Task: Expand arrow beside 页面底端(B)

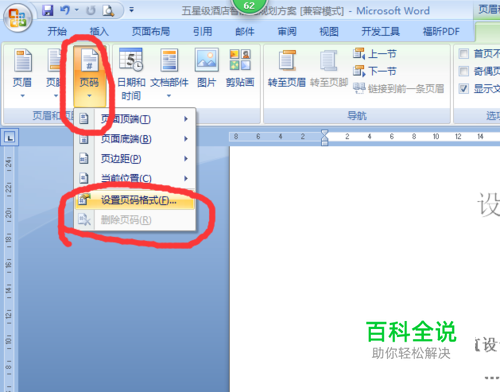Action: click(186, 139)
